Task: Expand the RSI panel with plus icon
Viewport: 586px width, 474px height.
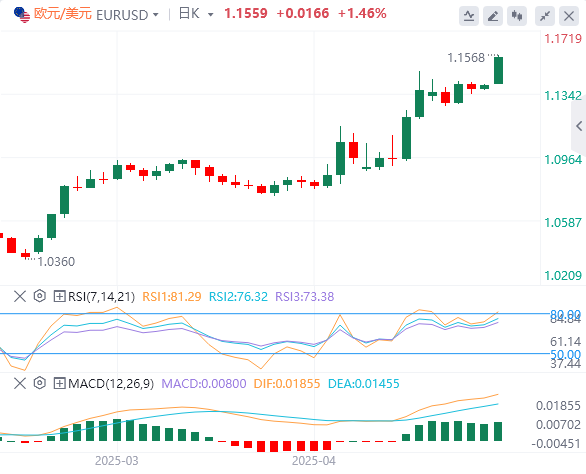Action: pyautogui.click(x=59, y=296)
